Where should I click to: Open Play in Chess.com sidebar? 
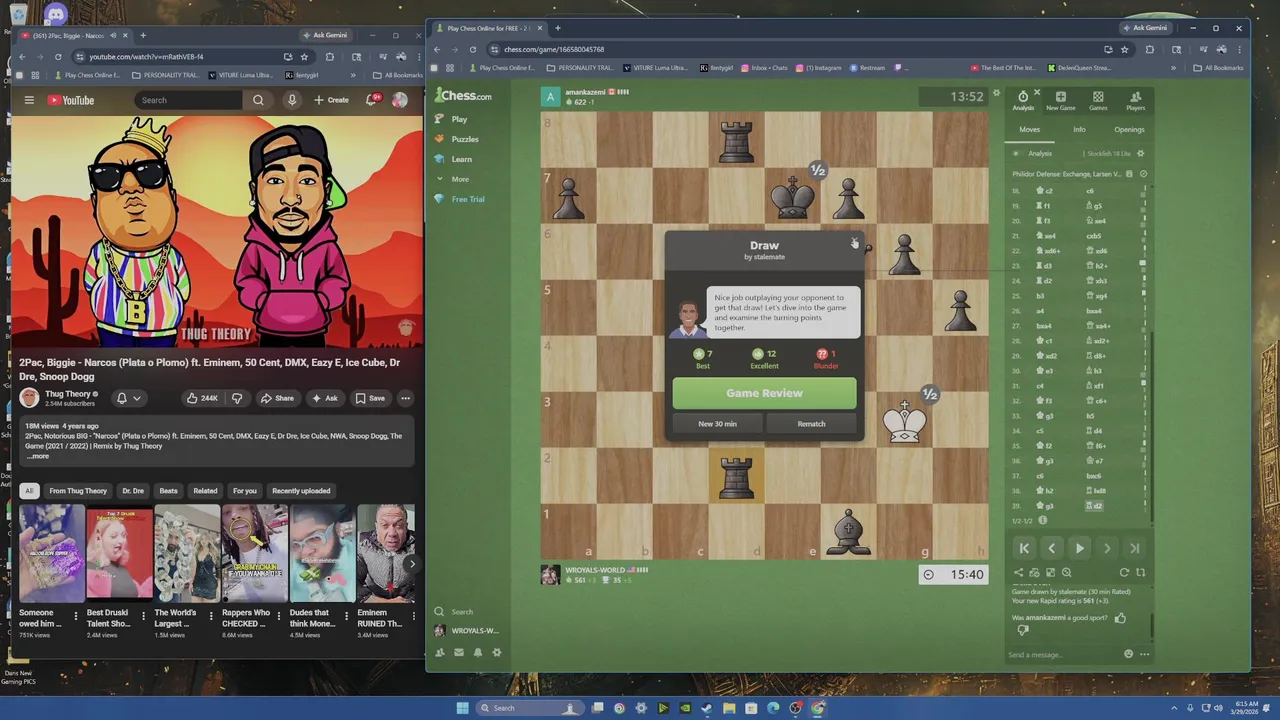459,119
